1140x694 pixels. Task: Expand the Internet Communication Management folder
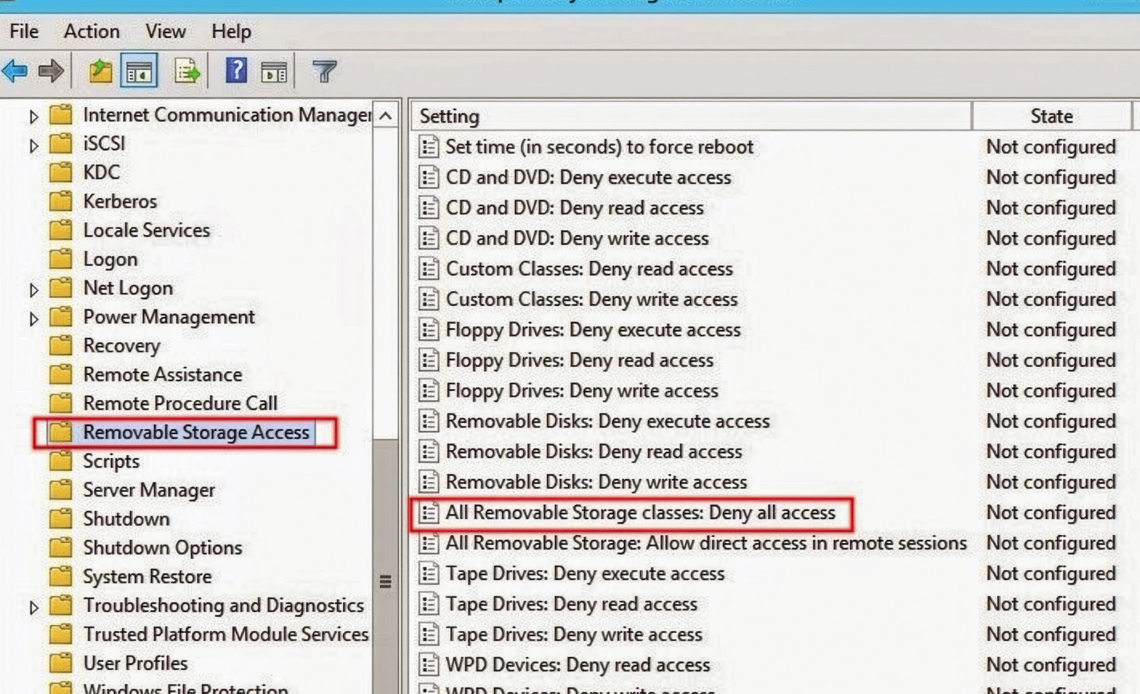coord(34,117)
